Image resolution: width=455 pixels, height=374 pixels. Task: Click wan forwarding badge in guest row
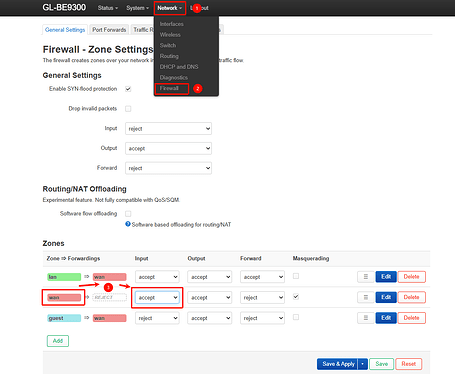click(110, 318)
